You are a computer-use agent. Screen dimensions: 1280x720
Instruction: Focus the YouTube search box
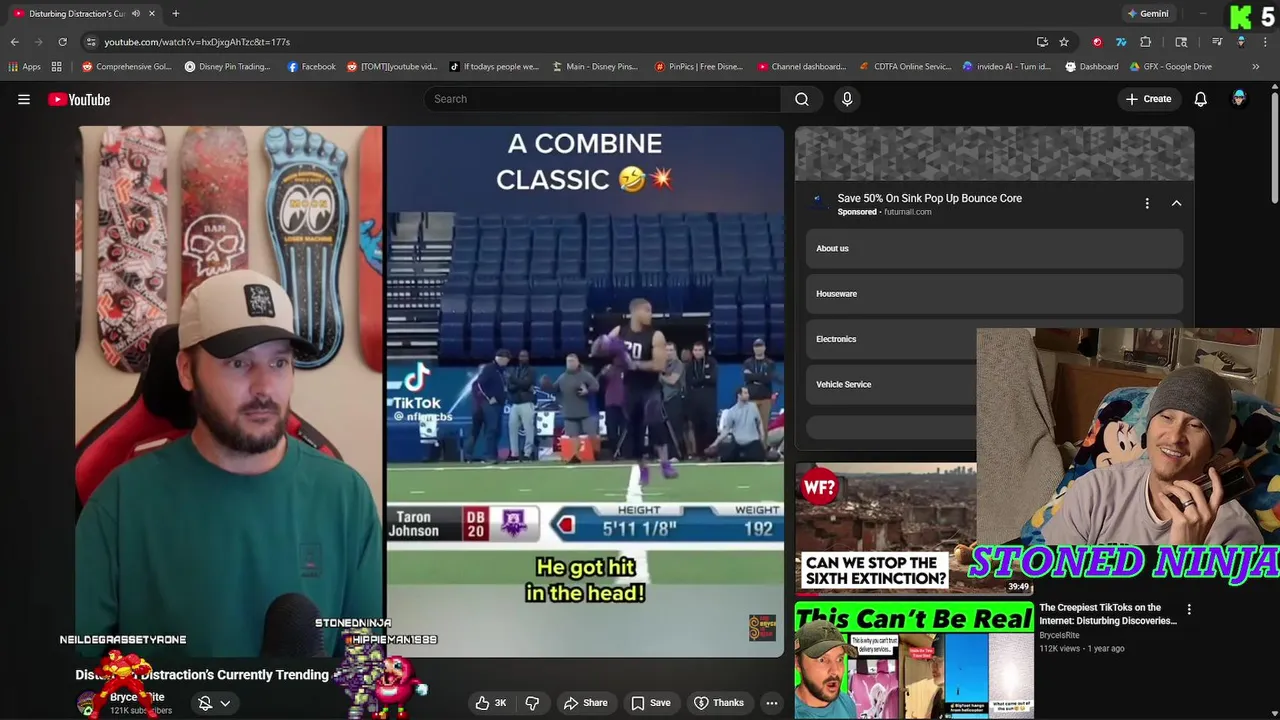pos(602,99)
